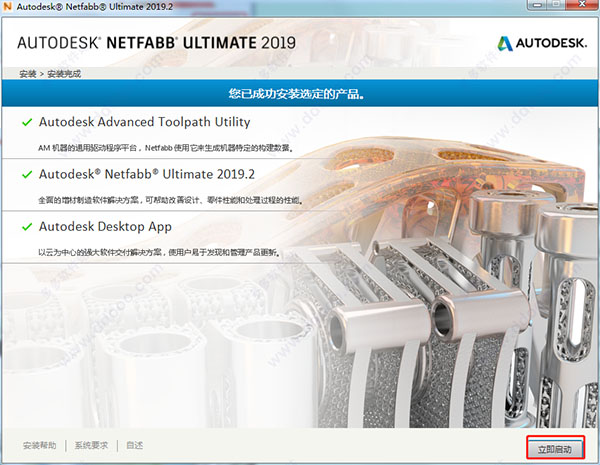Select the Autodesk Desktop App title

pos(105,227)
